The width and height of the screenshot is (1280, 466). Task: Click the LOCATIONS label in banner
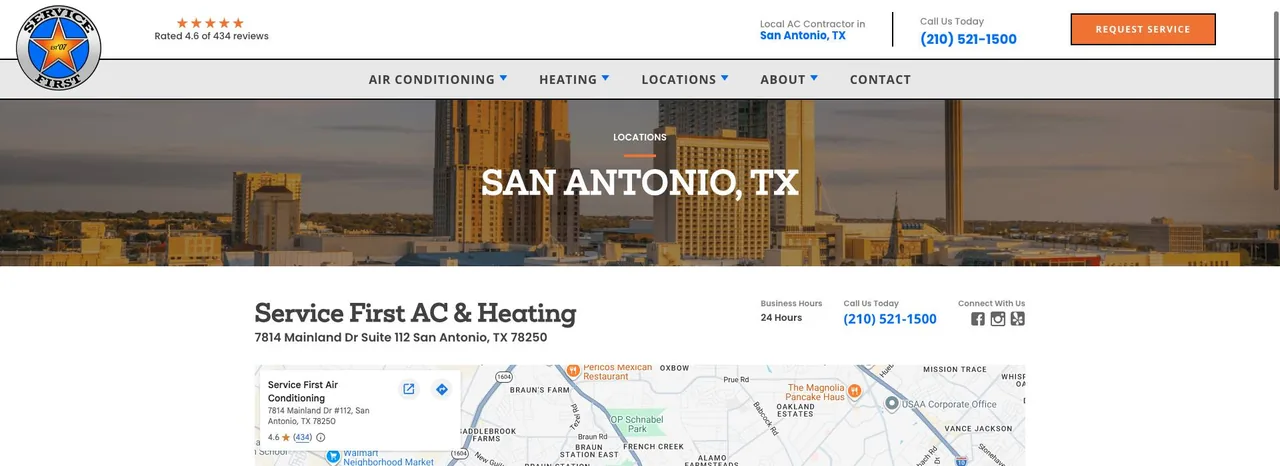[640, 137]
